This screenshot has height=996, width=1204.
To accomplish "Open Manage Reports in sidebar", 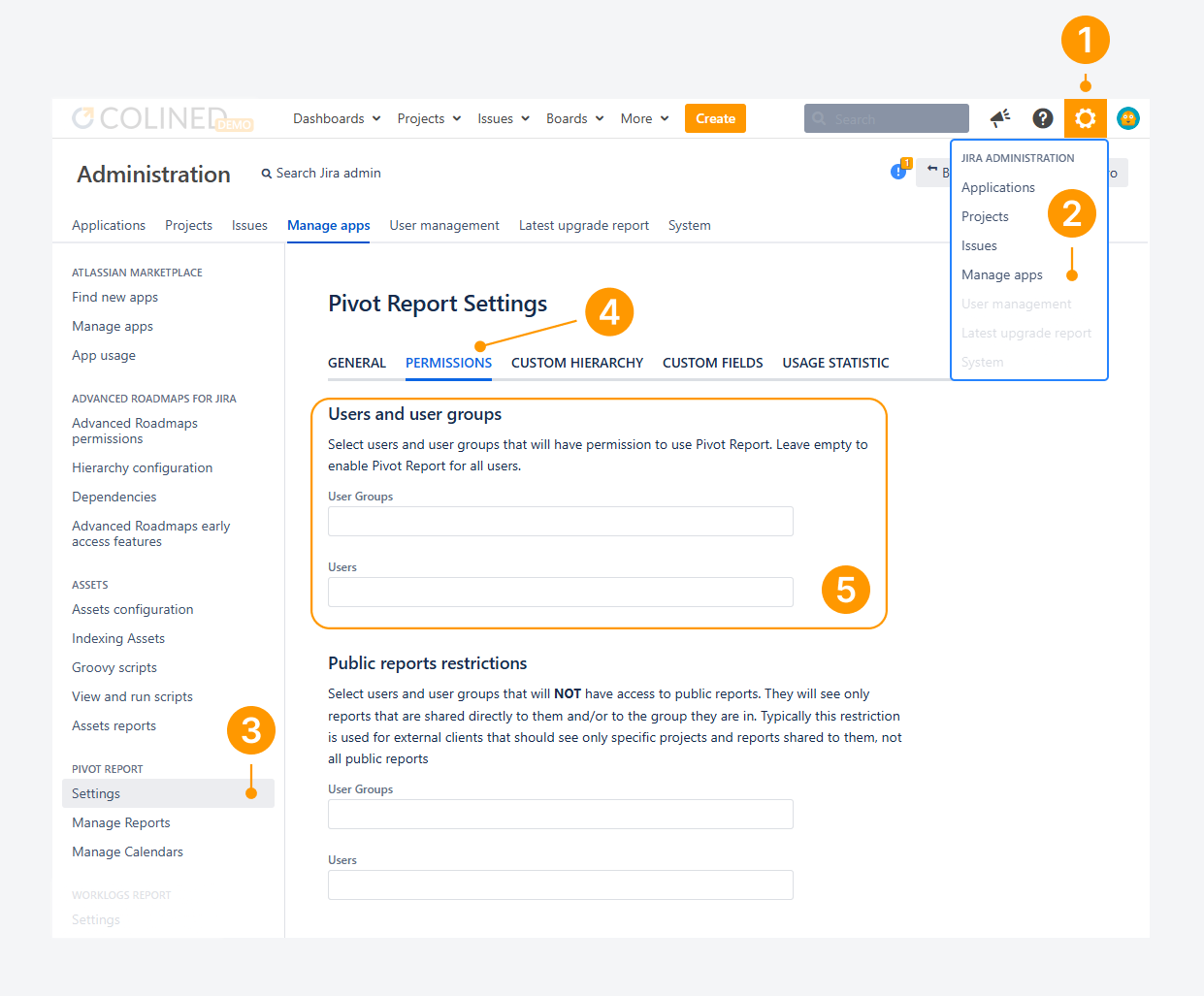I will [x=121, y=822].
